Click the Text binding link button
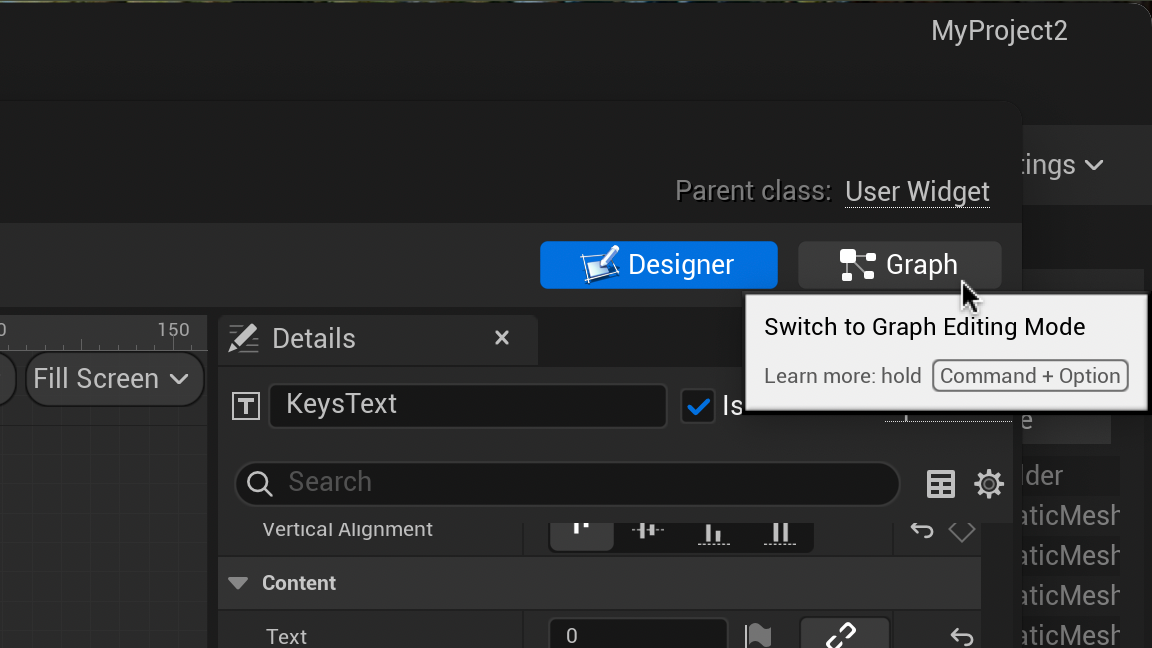The height and width of the screenshot is (648, 1152). 844,635
